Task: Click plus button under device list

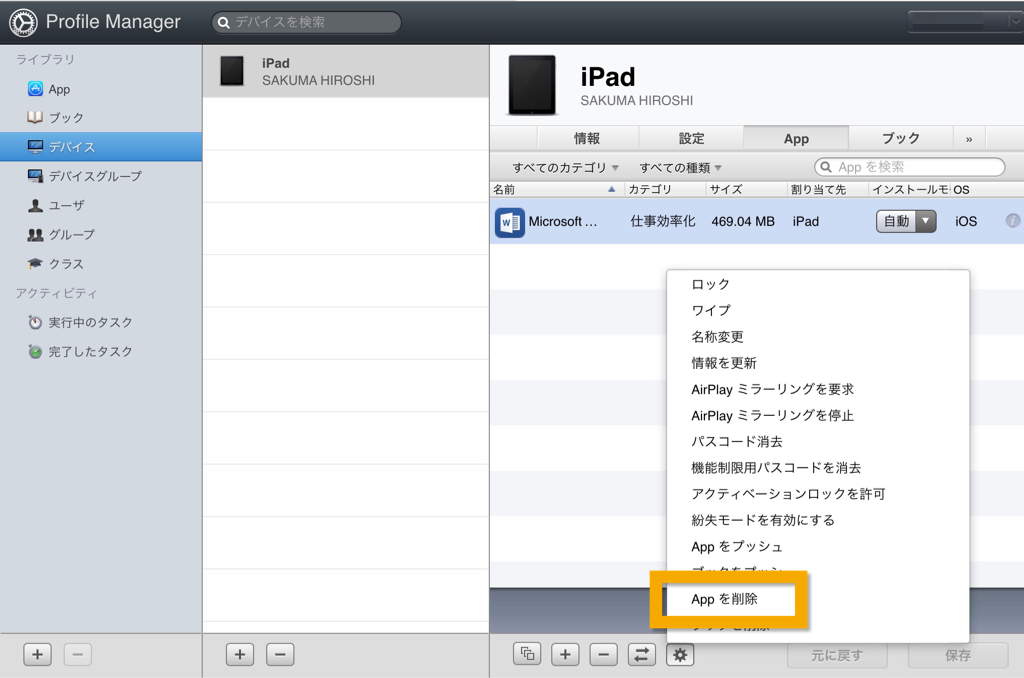Action: (240, 654)
